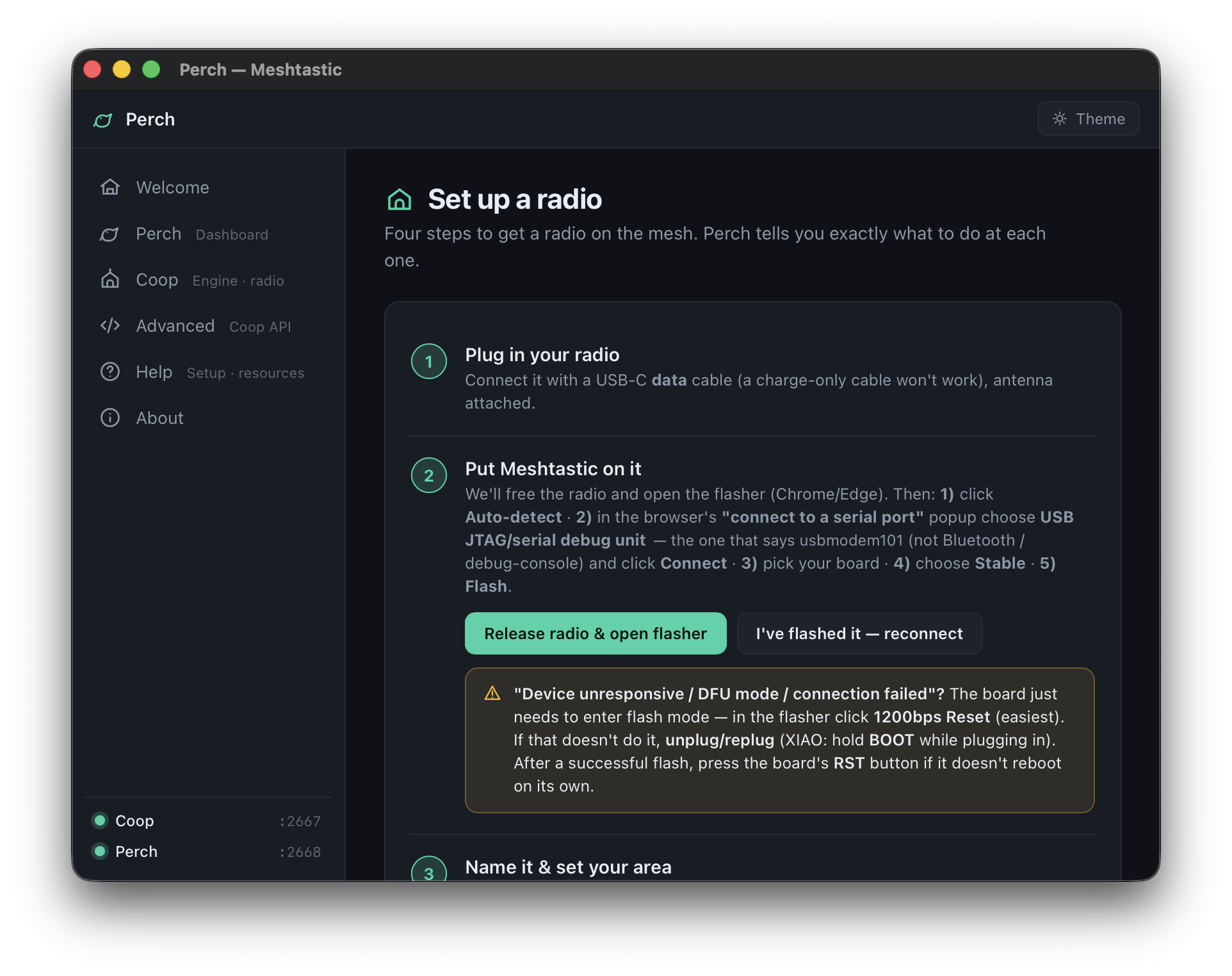Click the sun icon in Theme button
Screen dimensions: 1232x976
click(x=1060, y=118)
